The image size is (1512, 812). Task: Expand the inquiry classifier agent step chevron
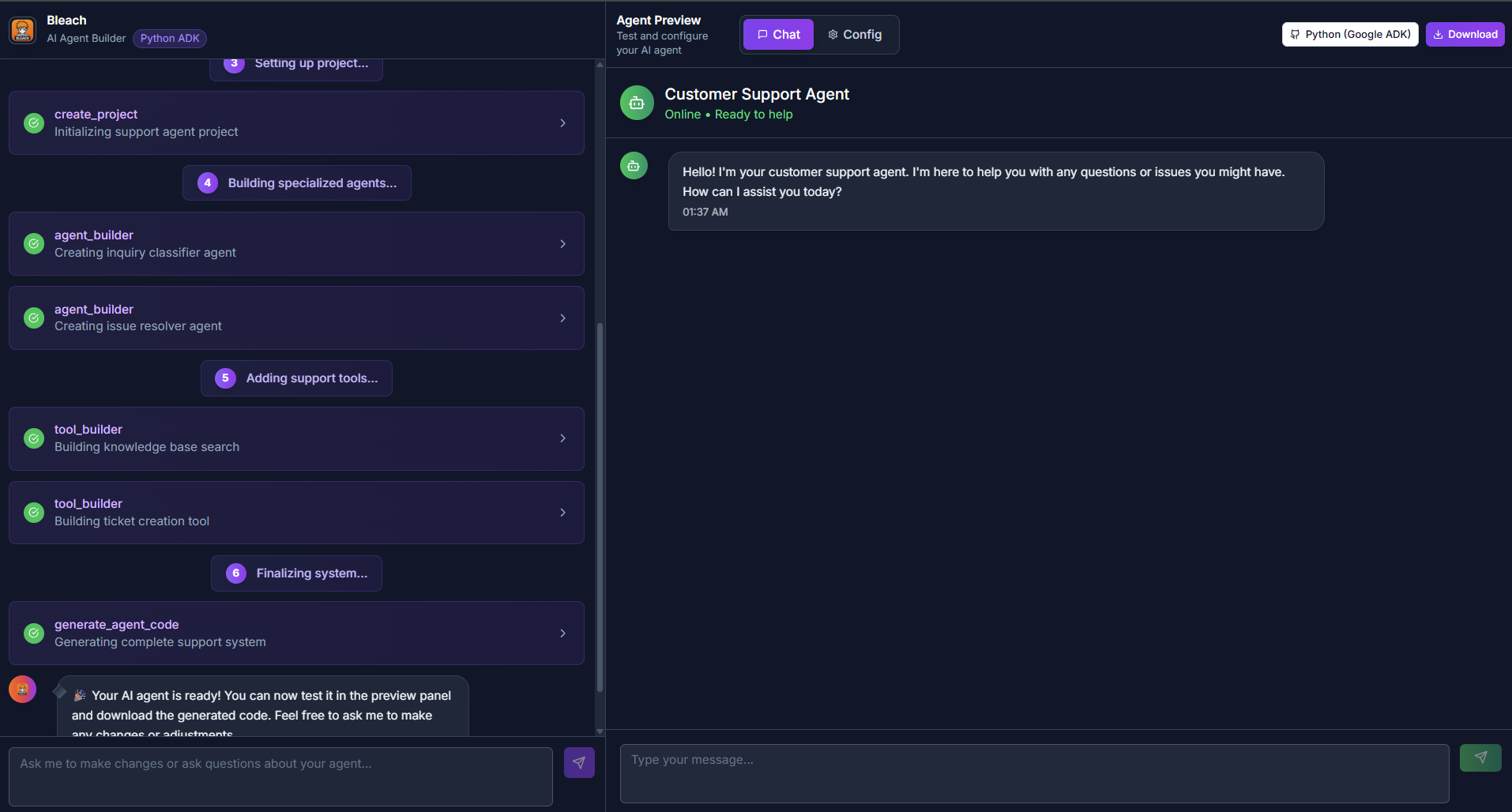click(562, 244)
